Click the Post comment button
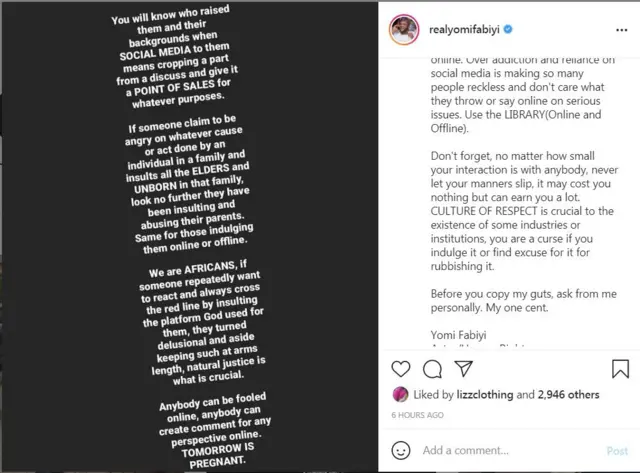This screenshot has width=640, height=473. click(617, 450)
